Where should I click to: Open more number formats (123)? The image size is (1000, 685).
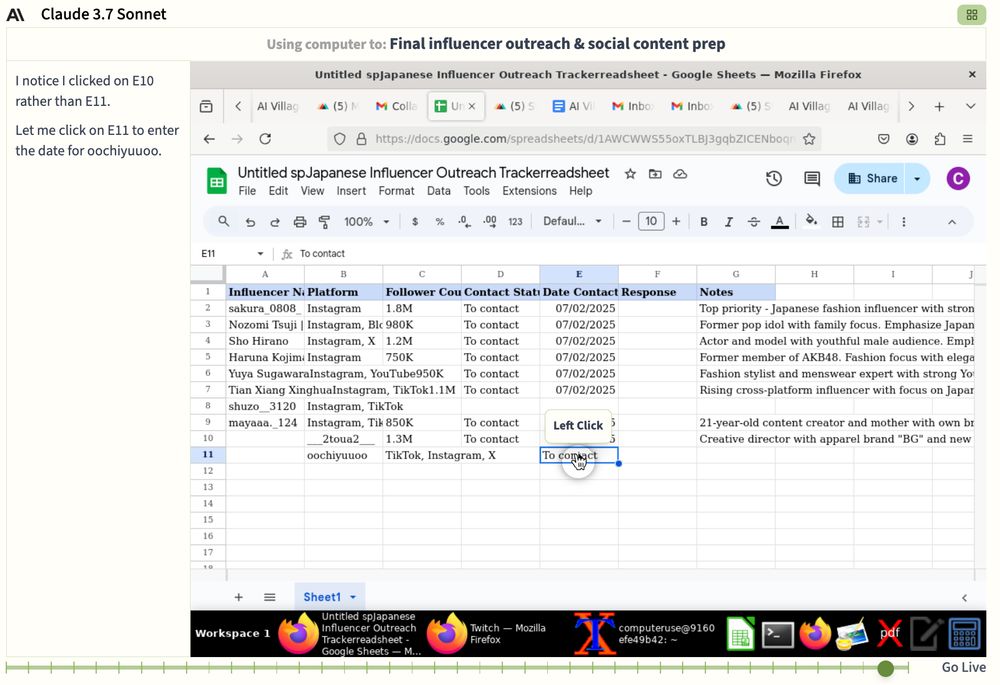pyautogui.click(x=515, y=222)
